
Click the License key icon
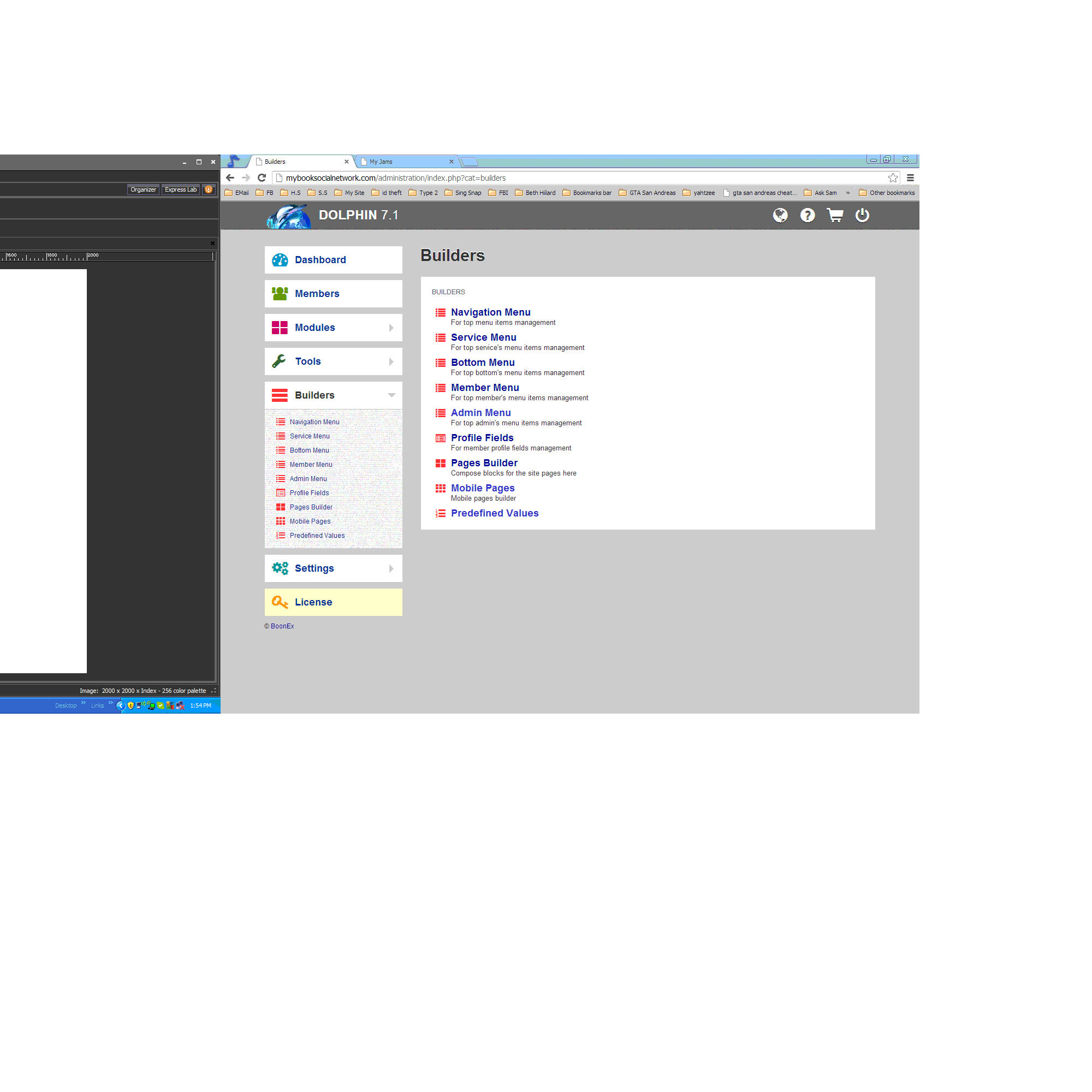tap(280, 602)
